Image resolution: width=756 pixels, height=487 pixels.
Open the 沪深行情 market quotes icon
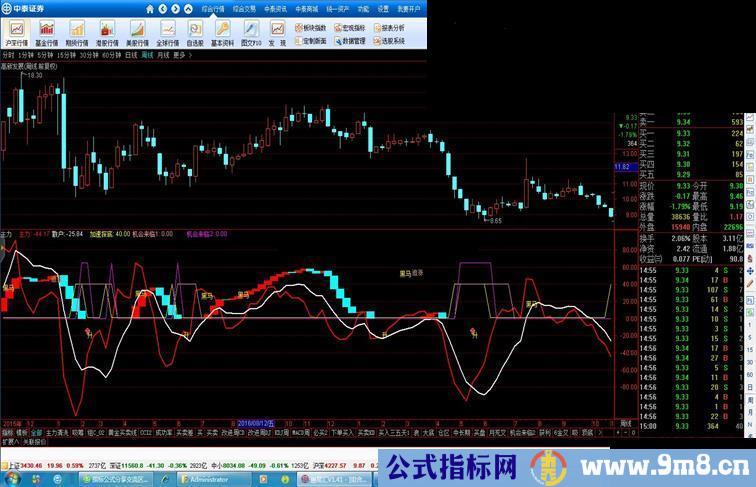[17, 32]
